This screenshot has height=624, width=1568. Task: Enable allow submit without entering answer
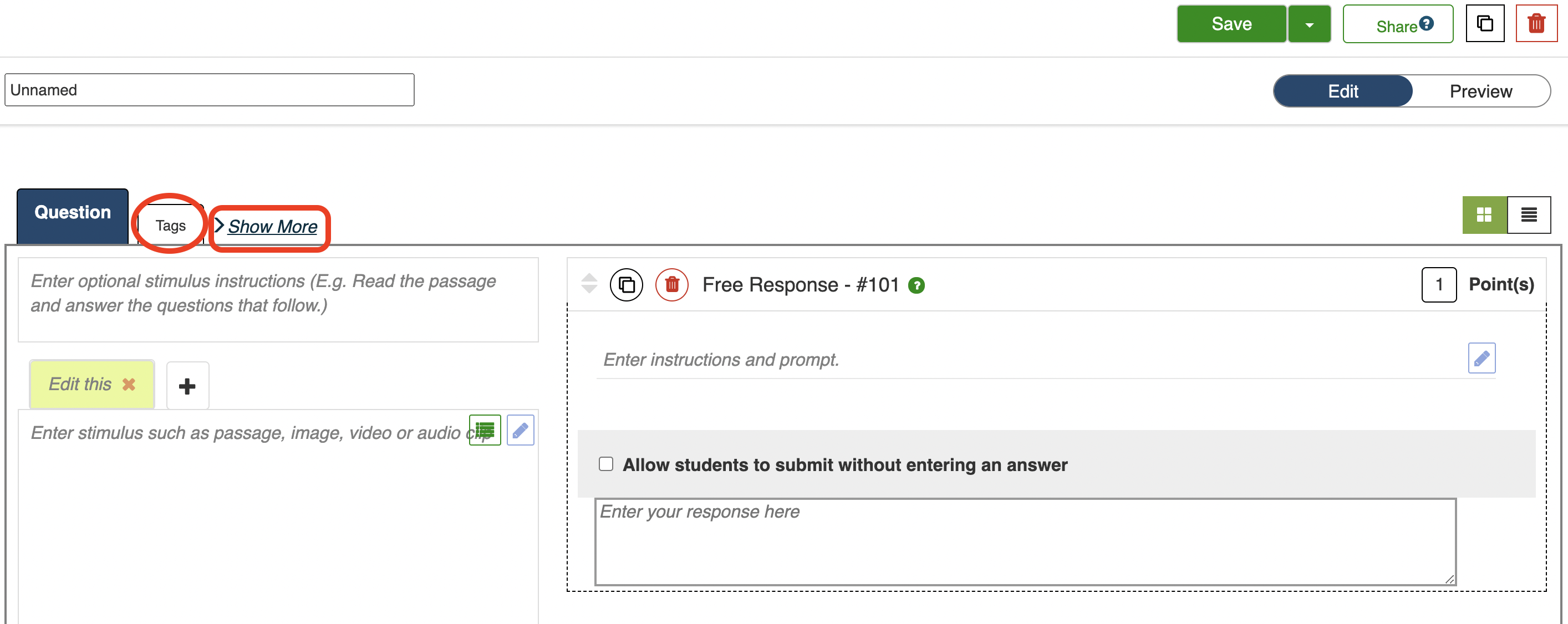605,464
